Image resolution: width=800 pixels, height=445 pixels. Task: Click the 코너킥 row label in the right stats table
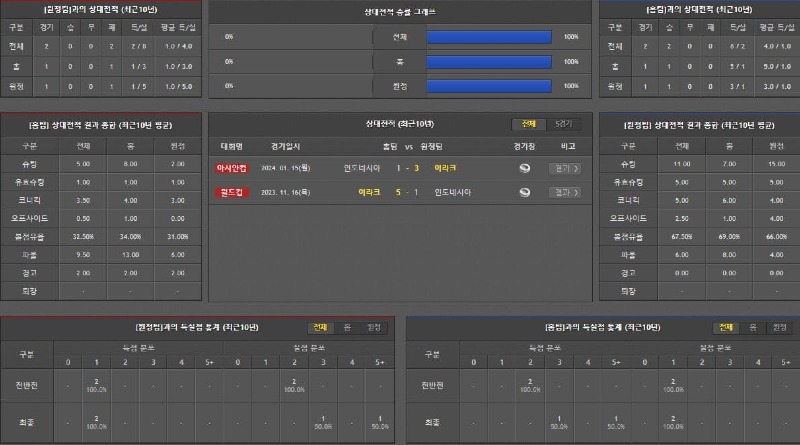(x=628, y=200)
